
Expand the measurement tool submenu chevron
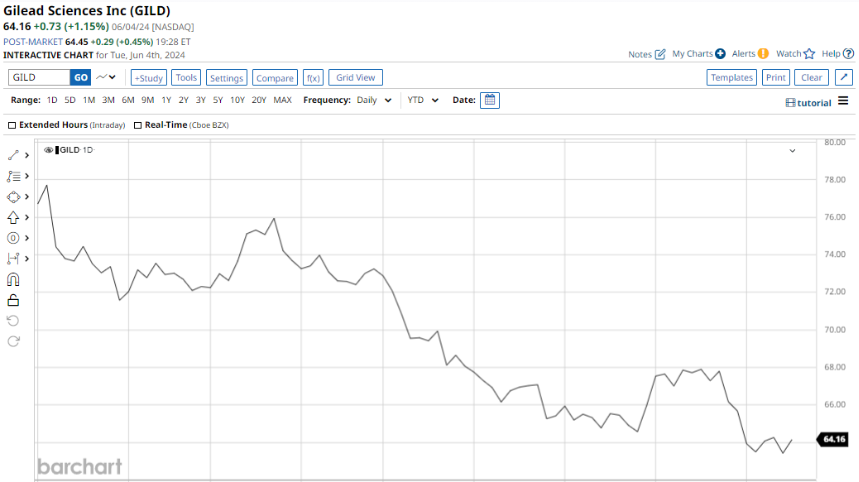27,259
